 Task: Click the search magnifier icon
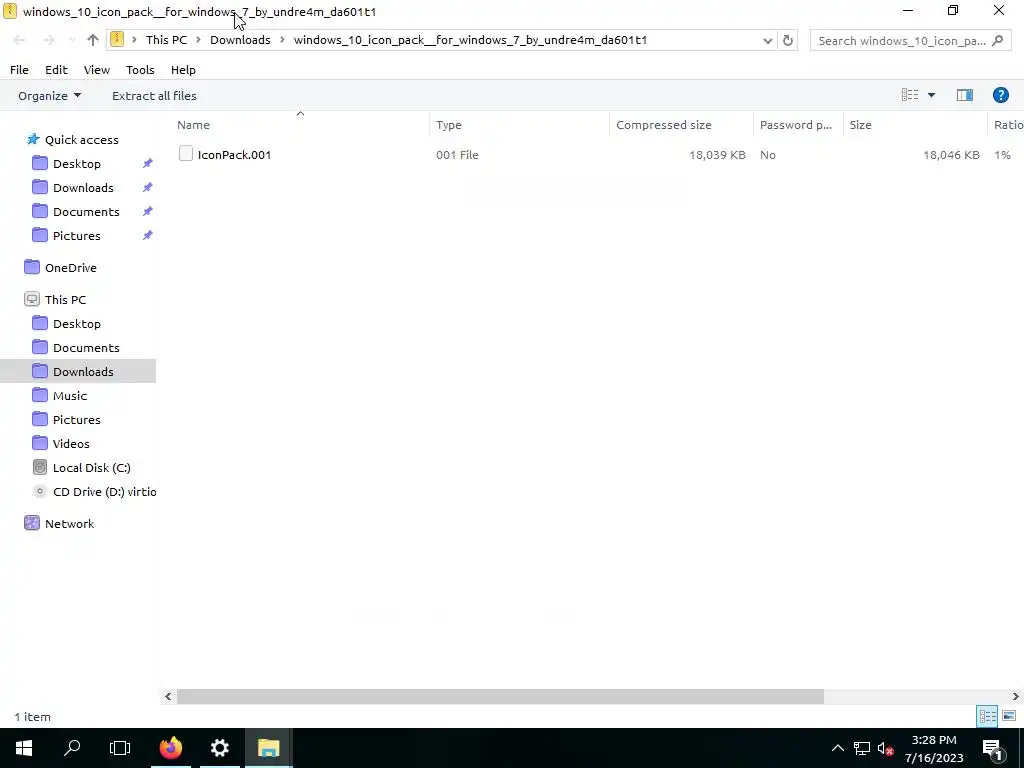click(x=997, y=40)
